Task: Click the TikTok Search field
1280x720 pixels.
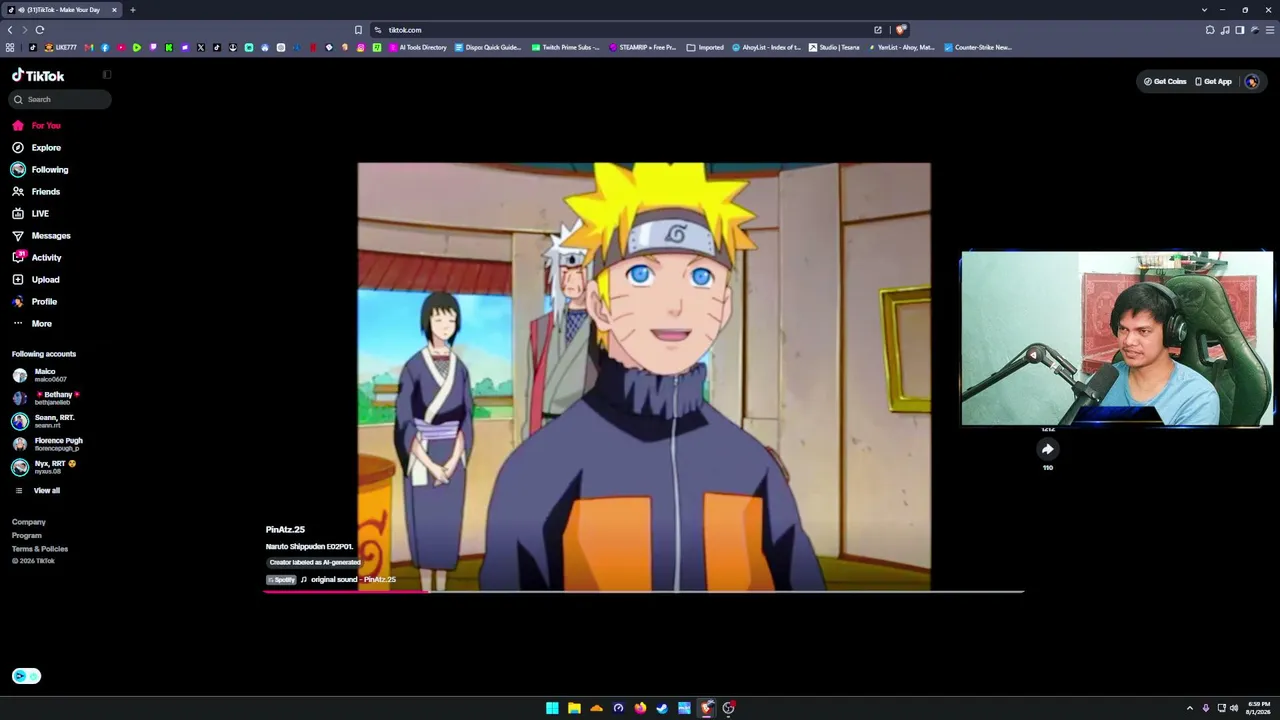Action: [60, 99]
